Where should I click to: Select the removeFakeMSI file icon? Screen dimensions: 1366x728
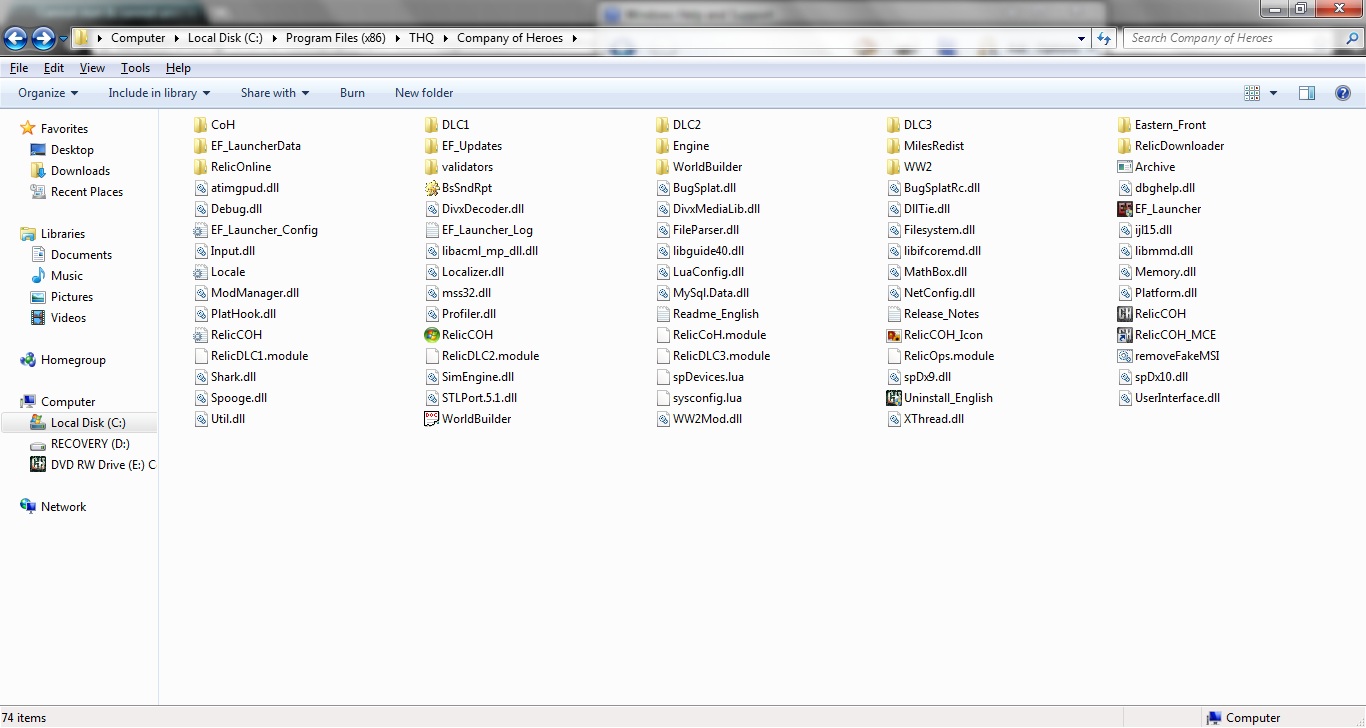[x=1125, y=356]
